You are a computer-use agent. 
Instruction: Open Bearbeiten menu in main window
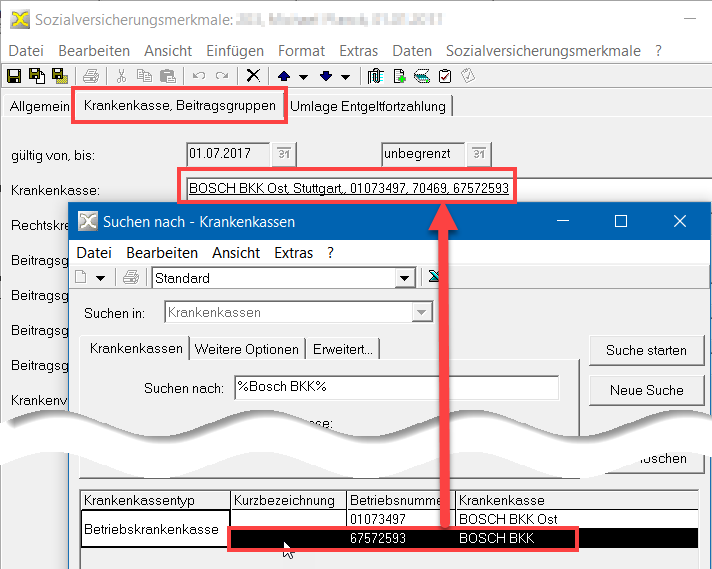(94, 51)
